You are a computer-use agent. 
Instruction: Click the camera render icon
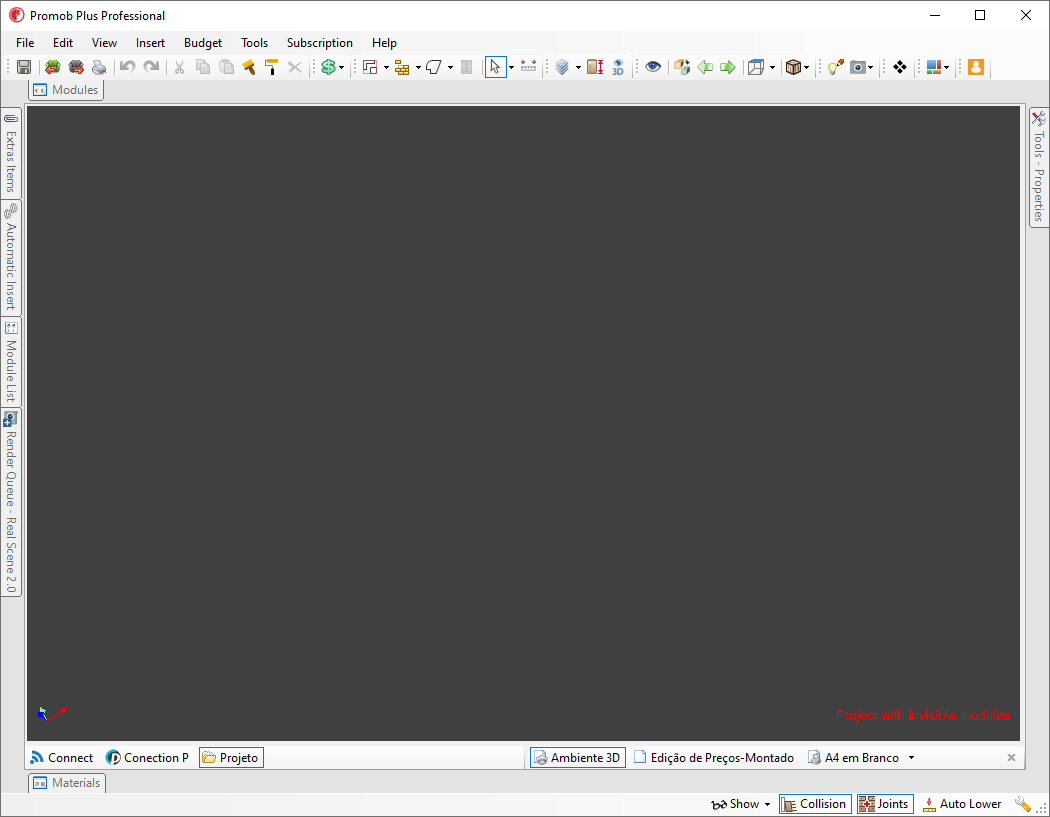[x=858, y=67]
